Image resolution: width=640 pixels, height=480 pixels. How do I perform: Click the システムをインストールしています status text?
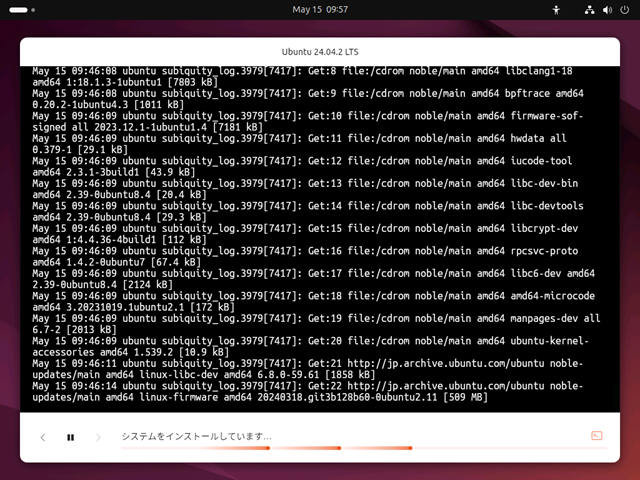pos(196,436)
